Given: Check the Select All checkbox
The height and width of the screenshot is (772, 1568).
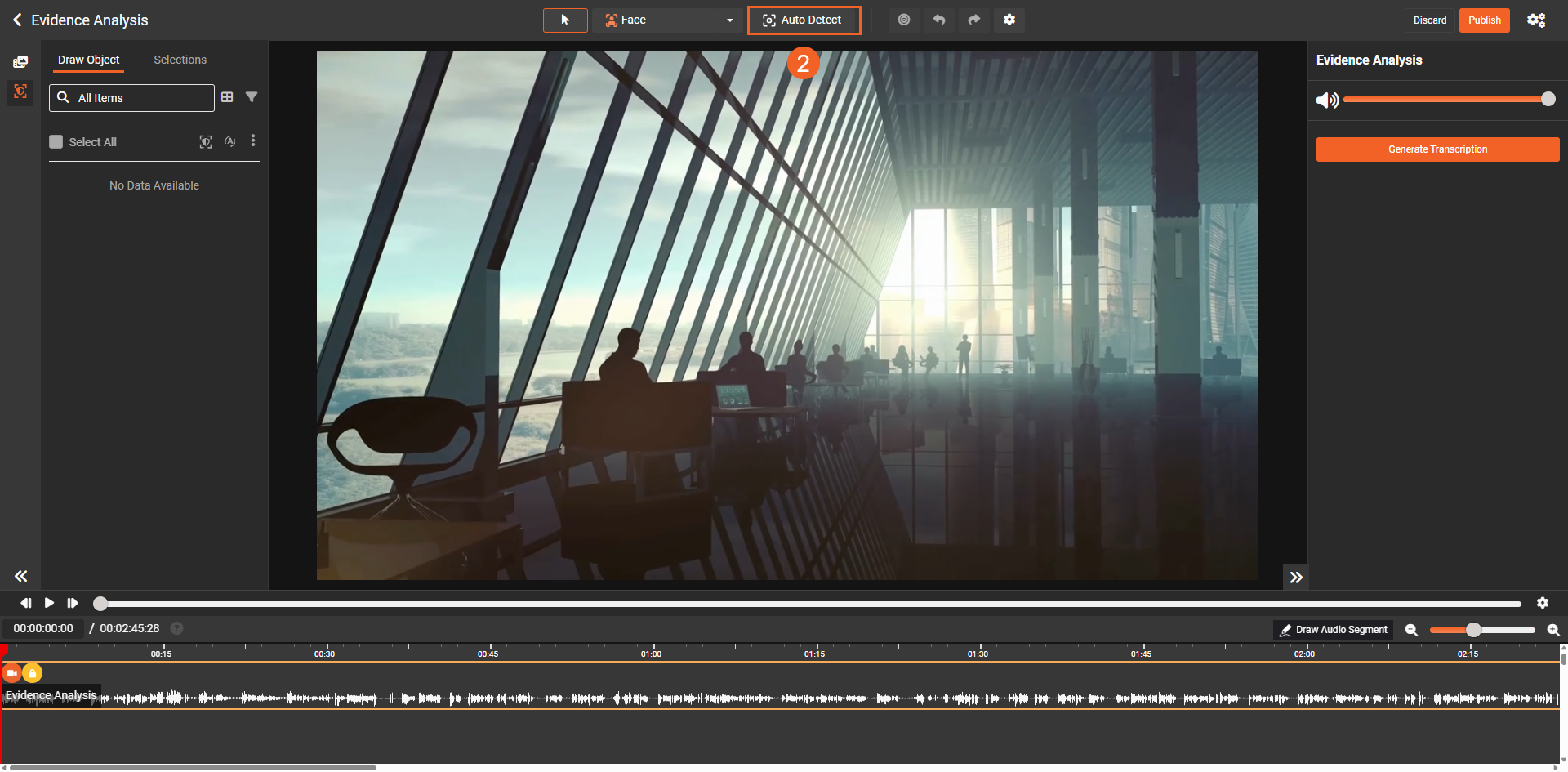Looking at the screenshot, I should click(x=56, y=142).
